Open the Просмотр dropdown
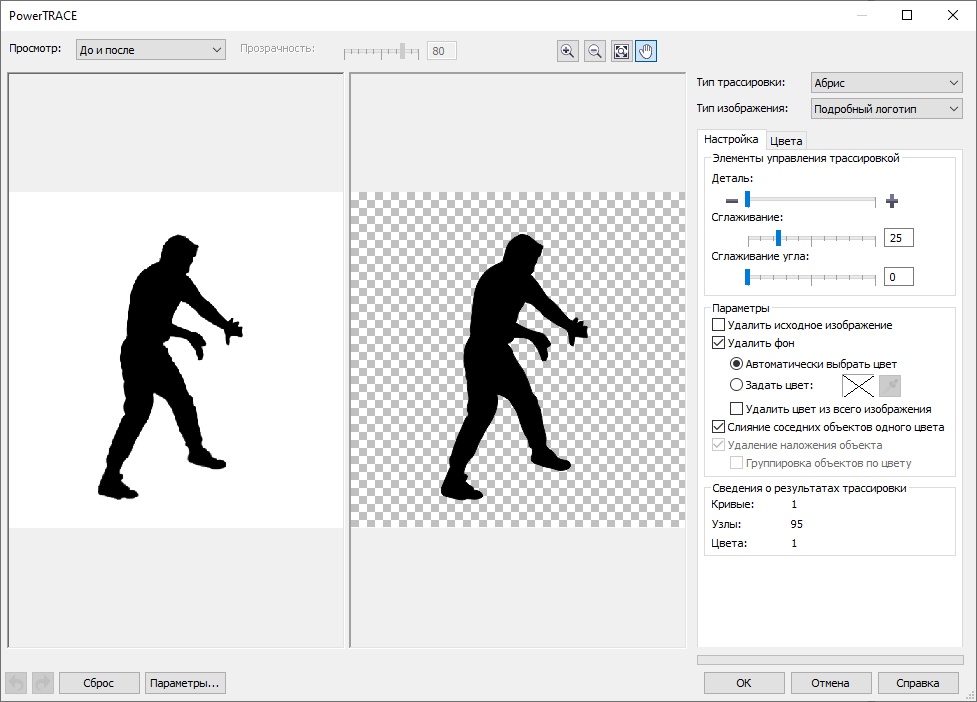This screenshot has height=702, width=977. (x=151, y=49)
